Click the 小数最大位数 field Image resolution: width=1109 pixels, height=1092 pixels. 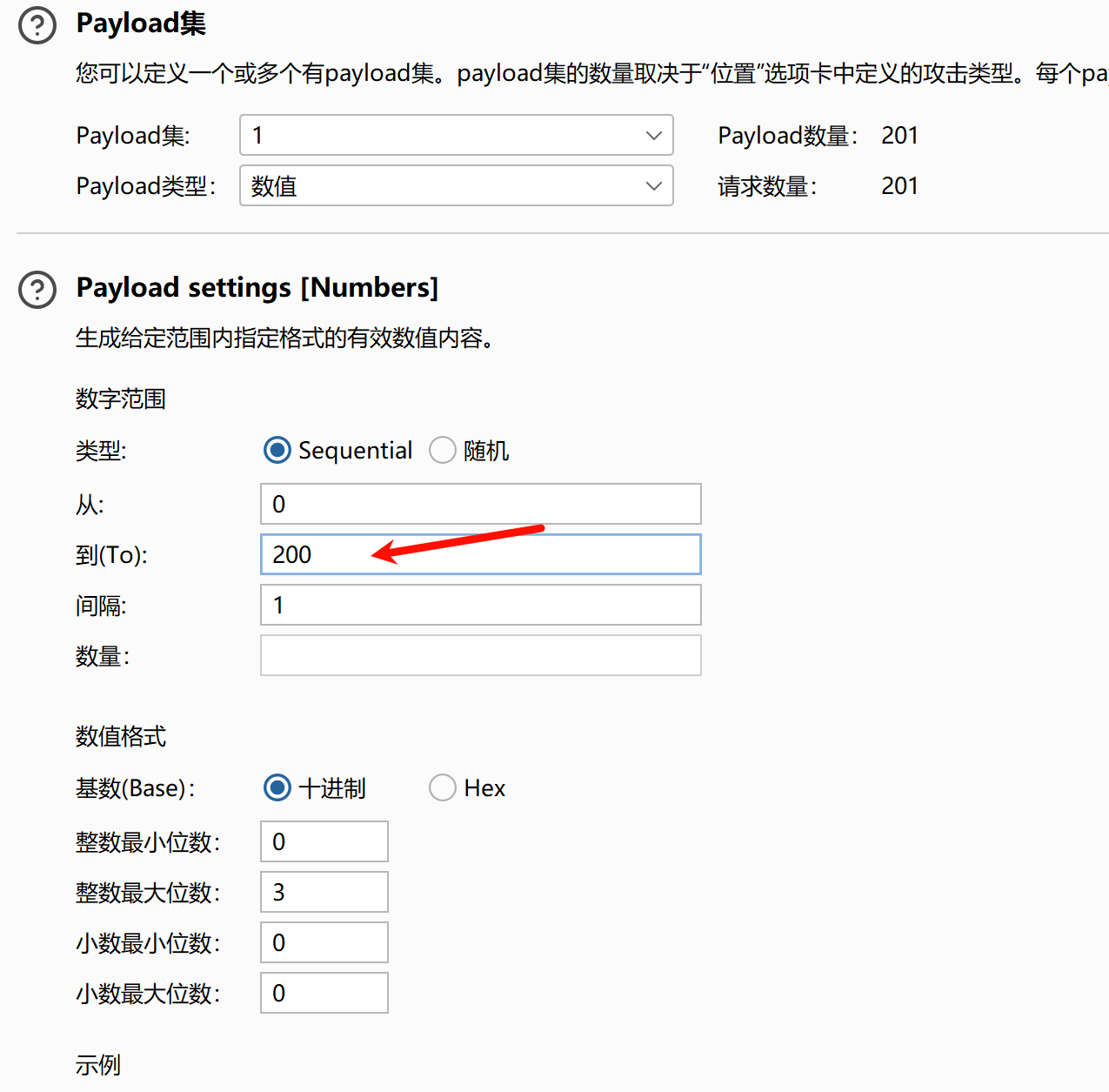click(324, 993)
